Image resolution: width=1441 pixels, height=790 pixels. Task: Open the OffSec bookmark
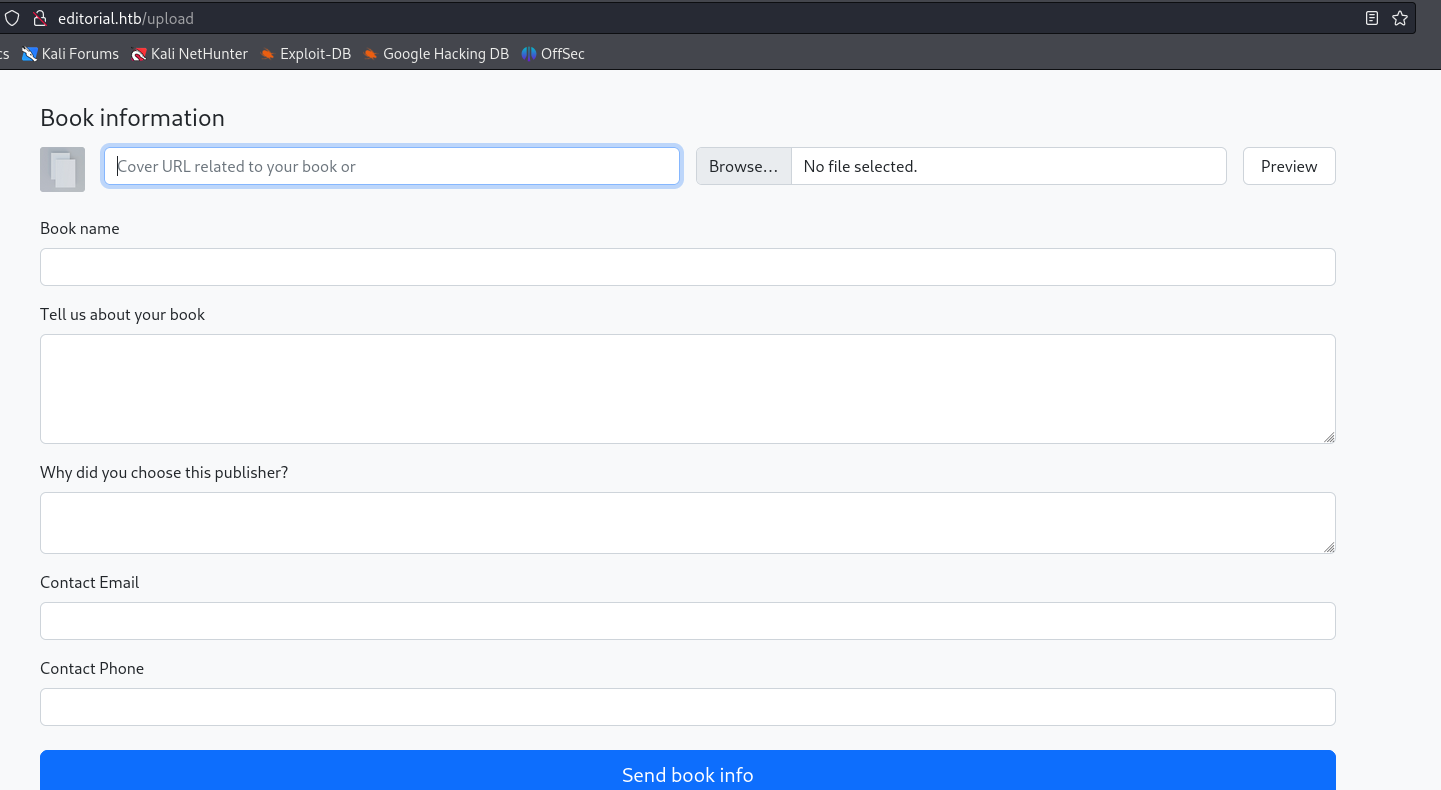tap(553, 54)
